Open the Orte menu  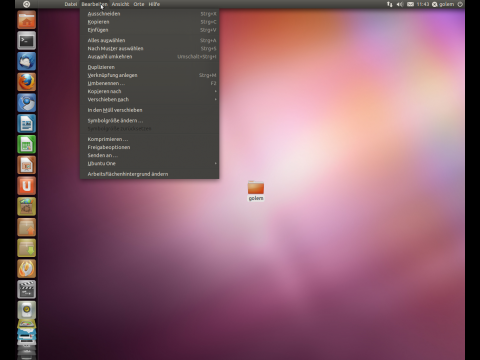pyautogui.click(x=139, y=4)
